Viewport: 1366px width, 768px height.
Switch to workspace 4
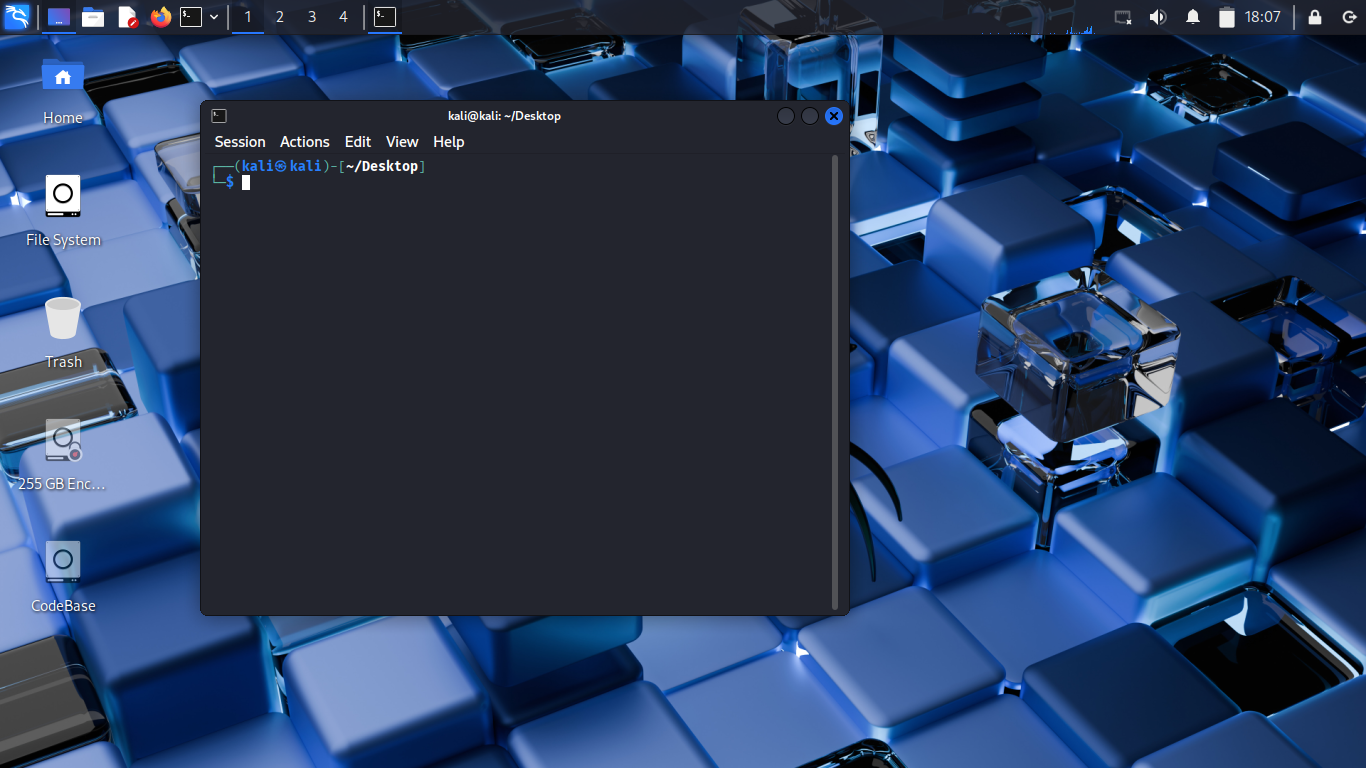tap(344, 17)
